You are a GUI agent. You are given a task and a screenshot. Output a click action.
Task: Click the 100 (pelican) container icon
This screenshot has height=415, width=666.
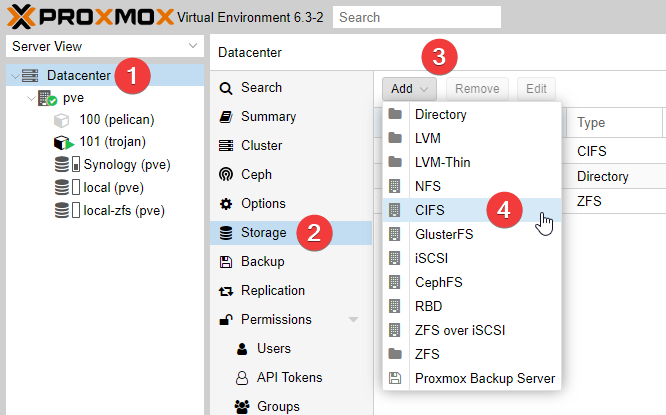pos(63,120)
